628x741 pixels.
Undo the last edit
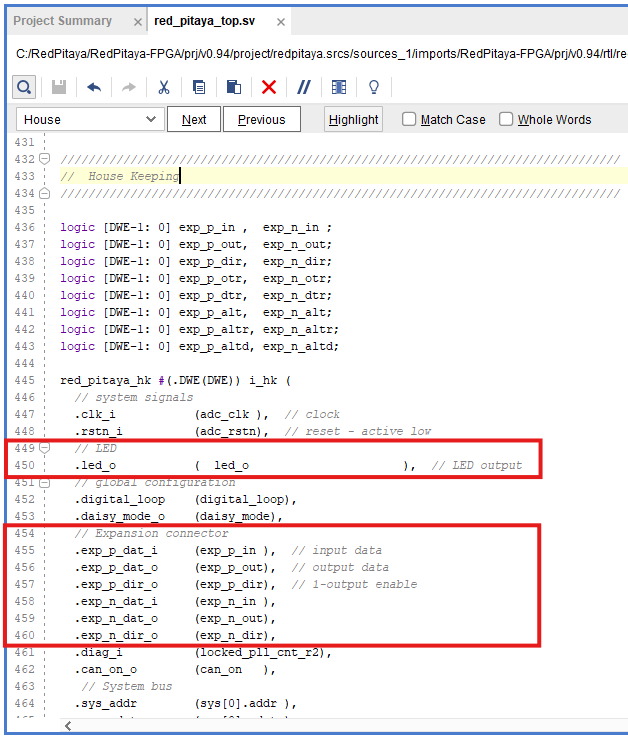(94, 87)
